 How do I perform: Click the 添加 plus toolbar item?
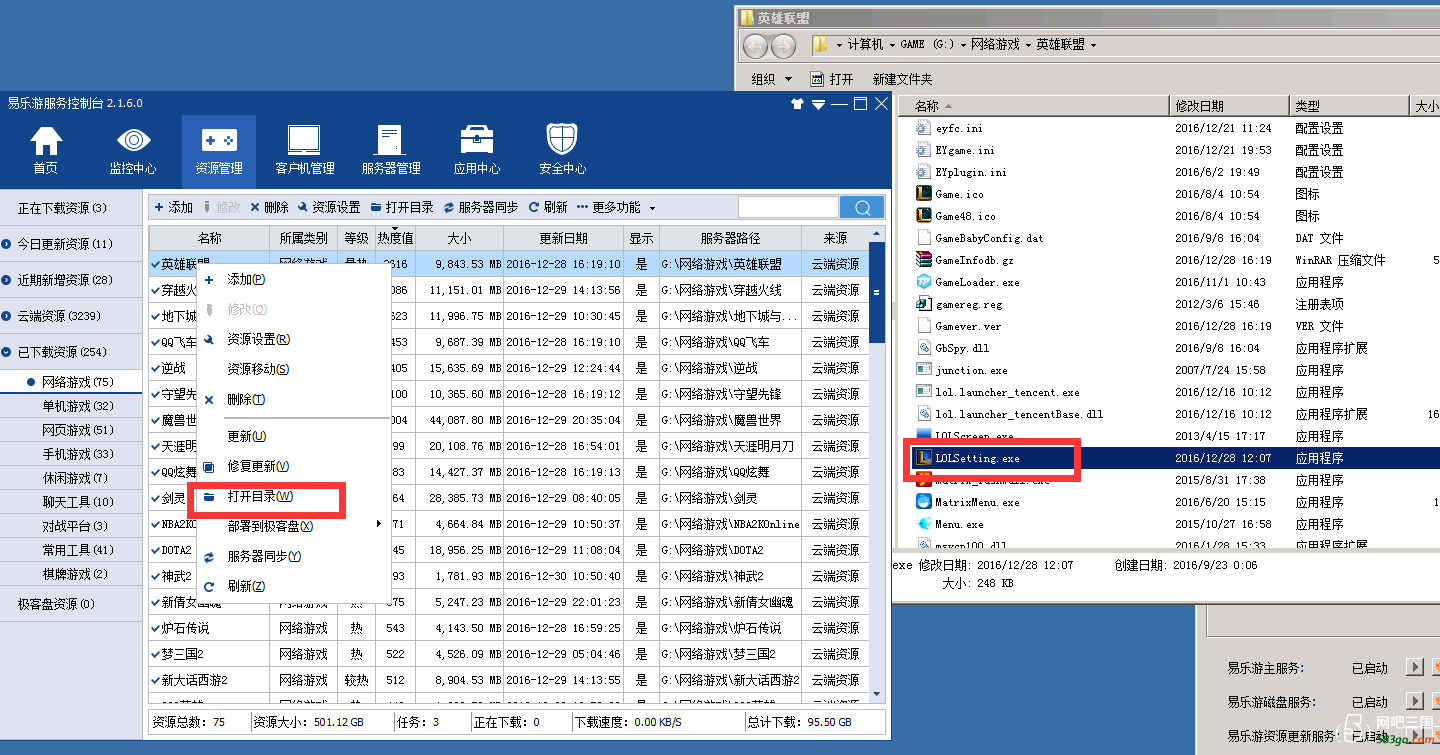(x=174, y=207)
